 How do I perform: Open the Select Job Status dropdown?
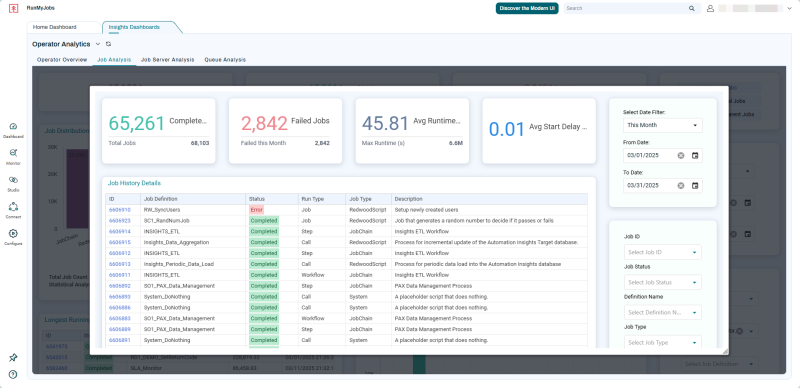[662, 282]
